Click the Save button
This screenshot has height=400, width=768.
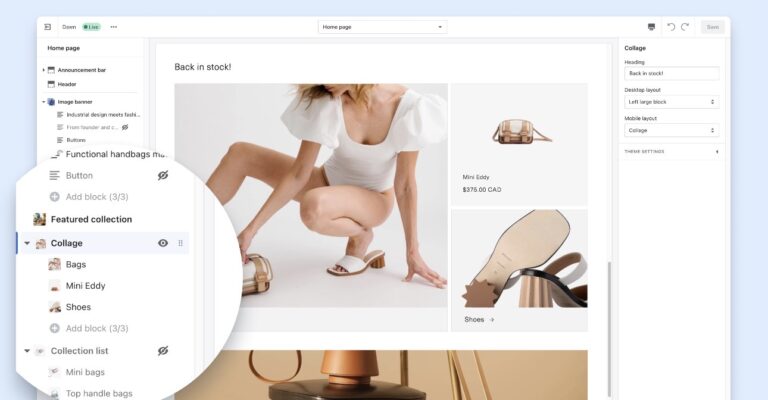tap(713, 27)
